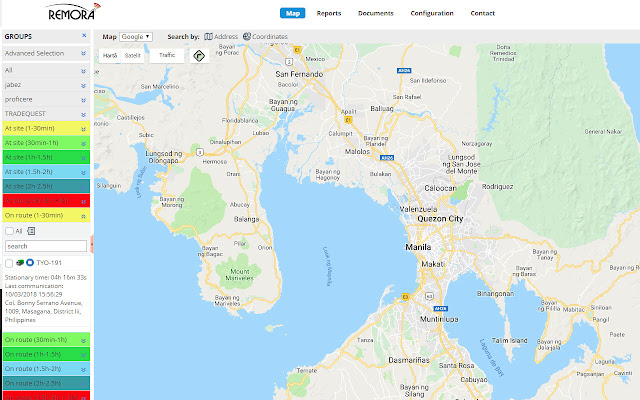Click the General Nakar label on the map

click(x=603, y=131)
